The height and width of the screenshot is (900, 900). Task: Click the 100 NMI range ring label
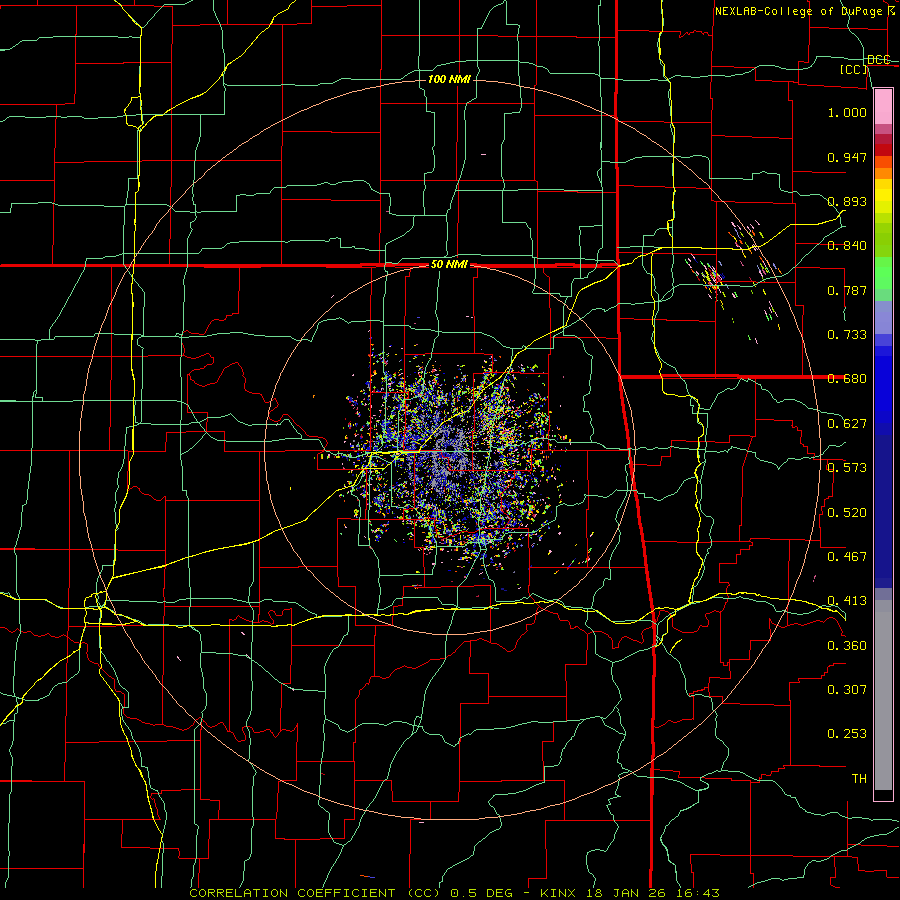point(449,79)
